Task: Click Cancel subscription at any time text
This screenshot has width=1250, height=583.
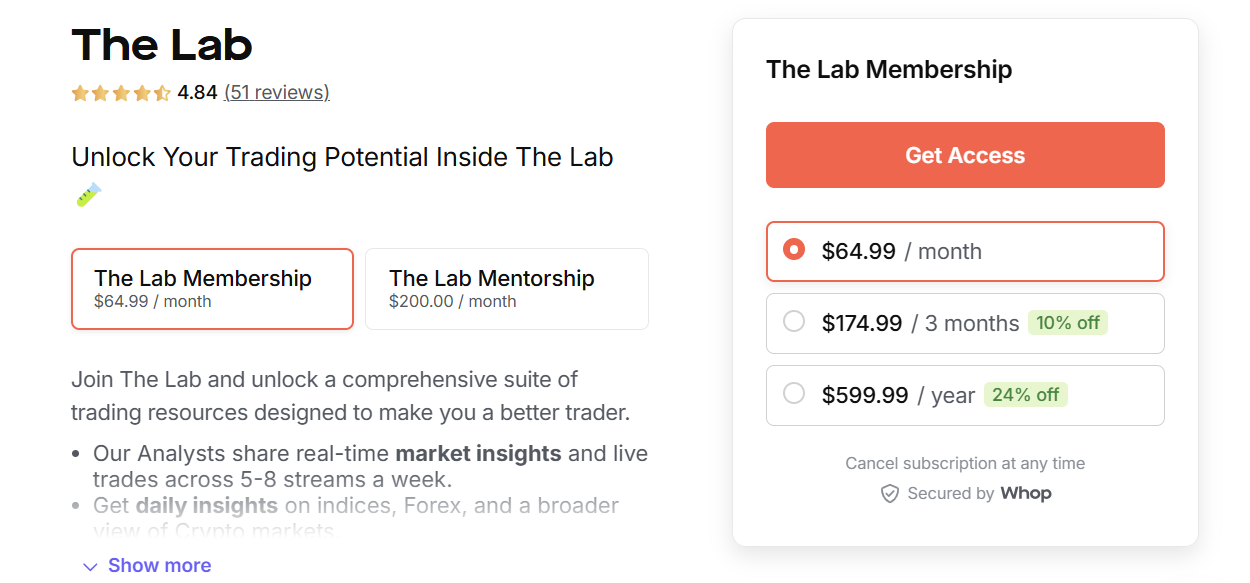Action: [x=965, y=463]
